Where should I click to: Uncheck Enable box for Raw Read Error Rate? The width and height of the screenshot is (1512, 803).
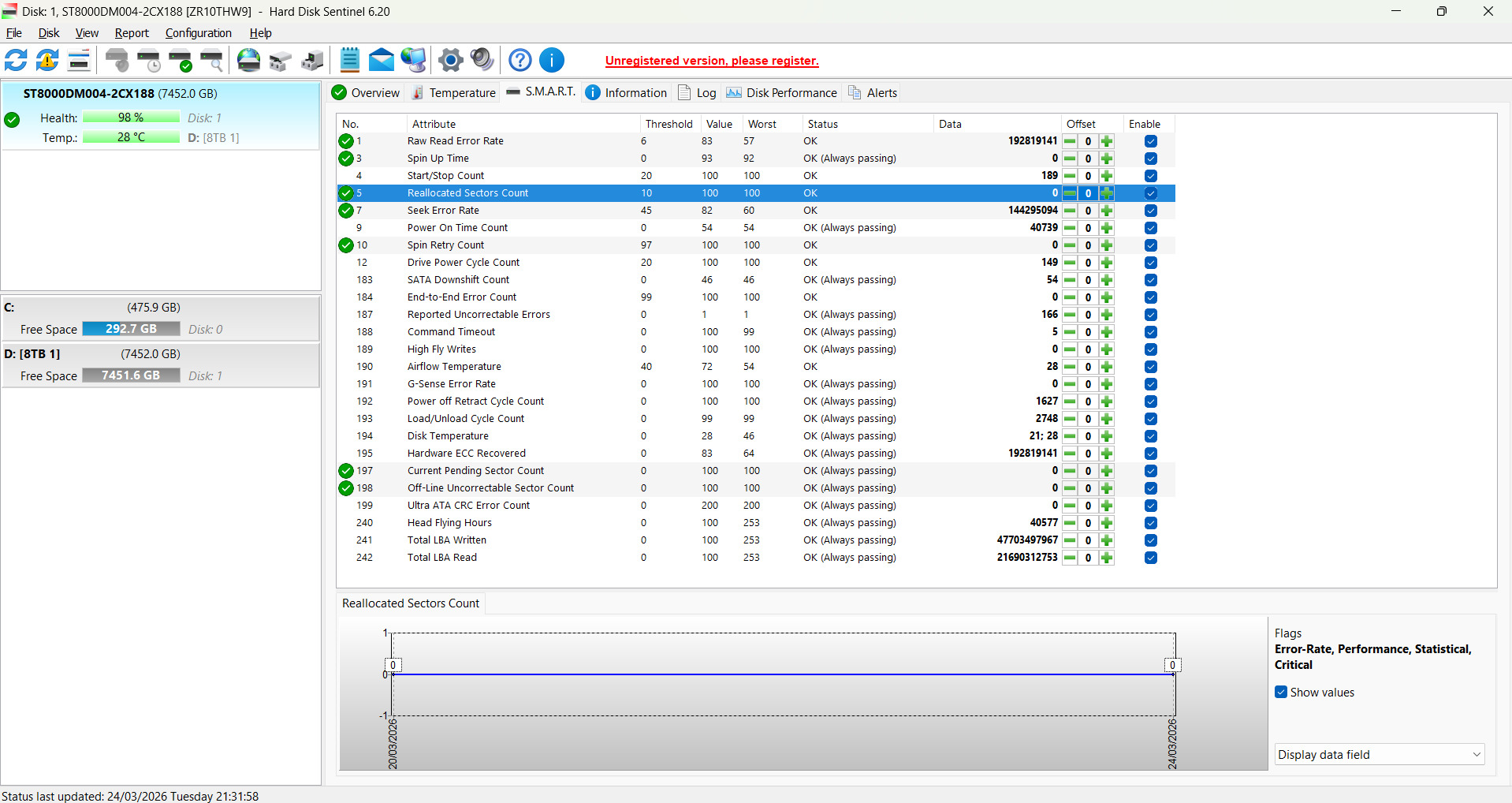(1150, 141)
